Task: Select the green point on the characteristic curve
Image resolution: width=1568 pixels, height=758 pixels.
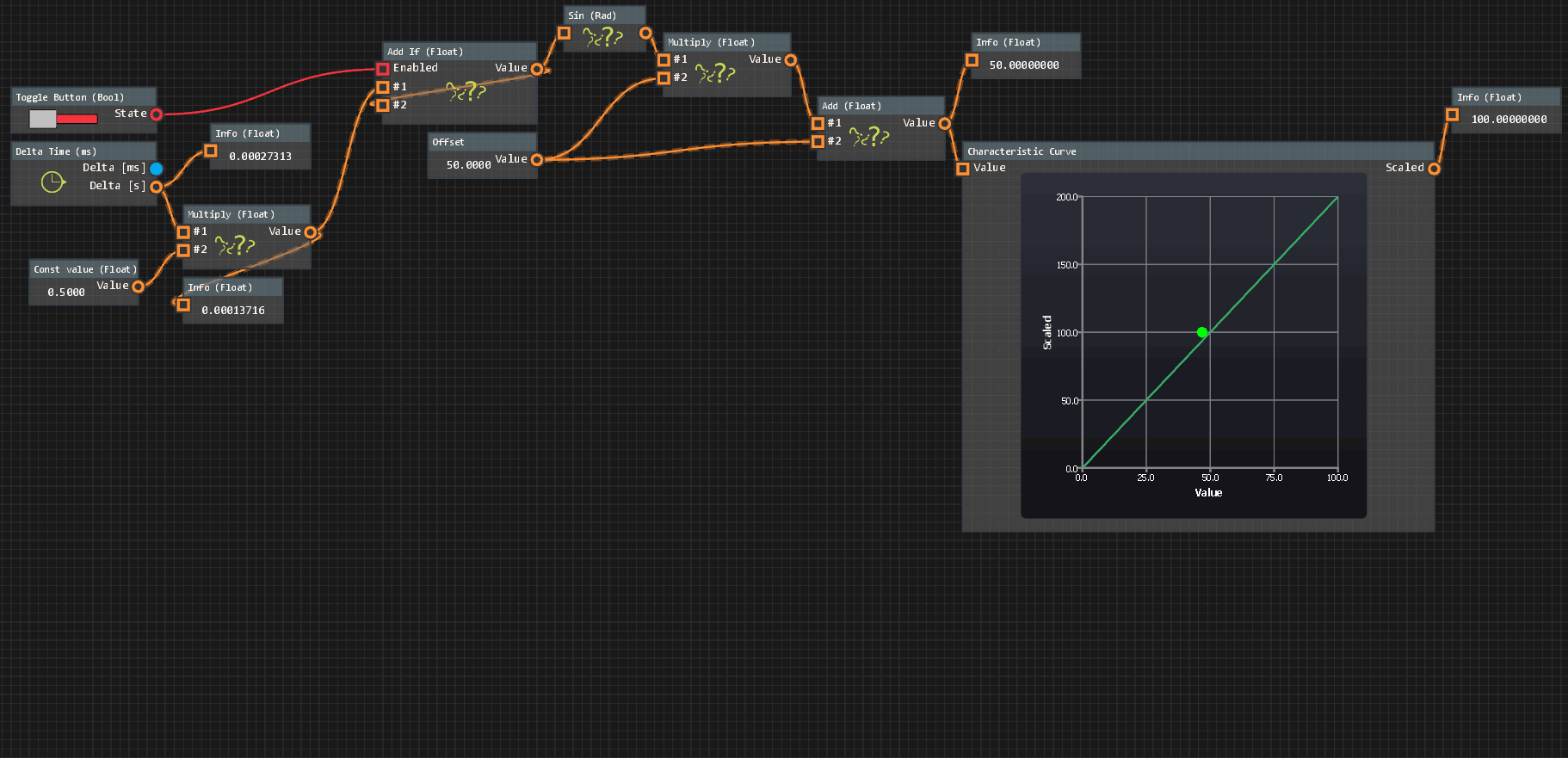Action: 1202,332
